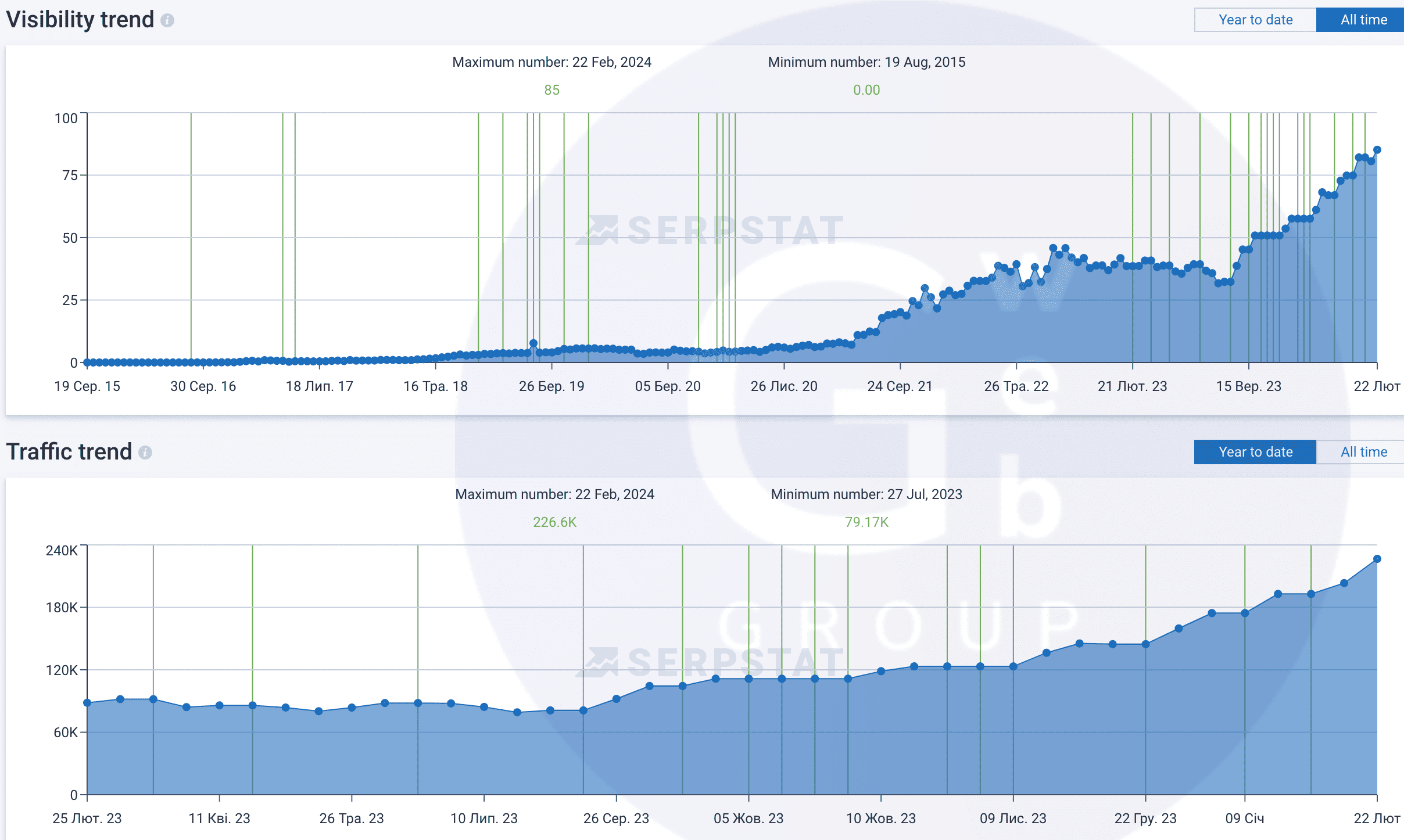Select All time for Visibility trend
This screenshot has width=1404, height=840.
tap(1363, 20)
